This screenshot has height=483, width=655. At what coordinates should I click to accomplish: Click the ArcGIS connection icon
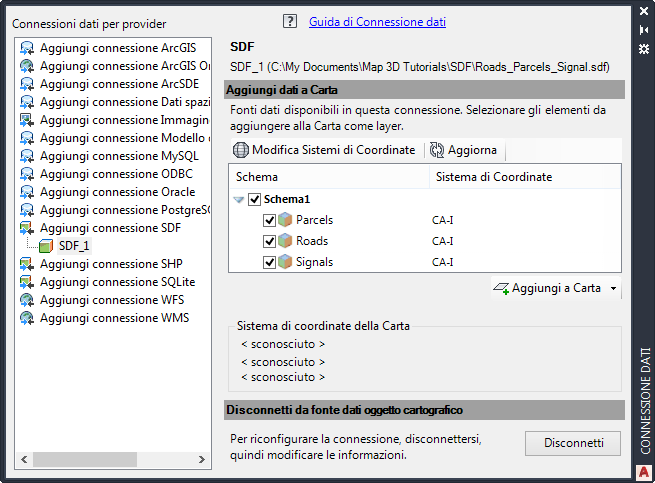(27, 48)
